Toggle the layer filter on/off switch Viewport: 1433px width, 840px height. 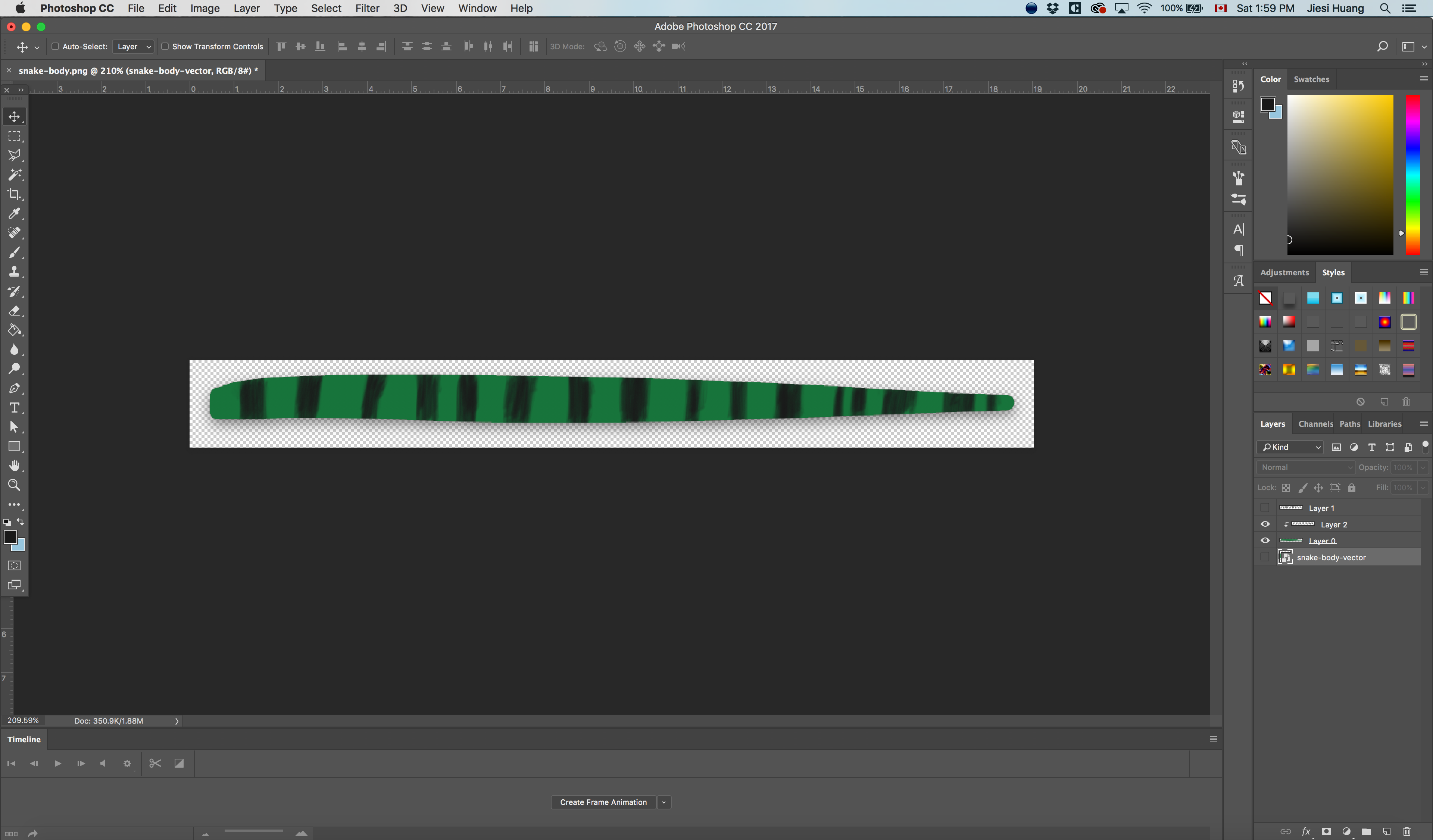point(1425,447)
